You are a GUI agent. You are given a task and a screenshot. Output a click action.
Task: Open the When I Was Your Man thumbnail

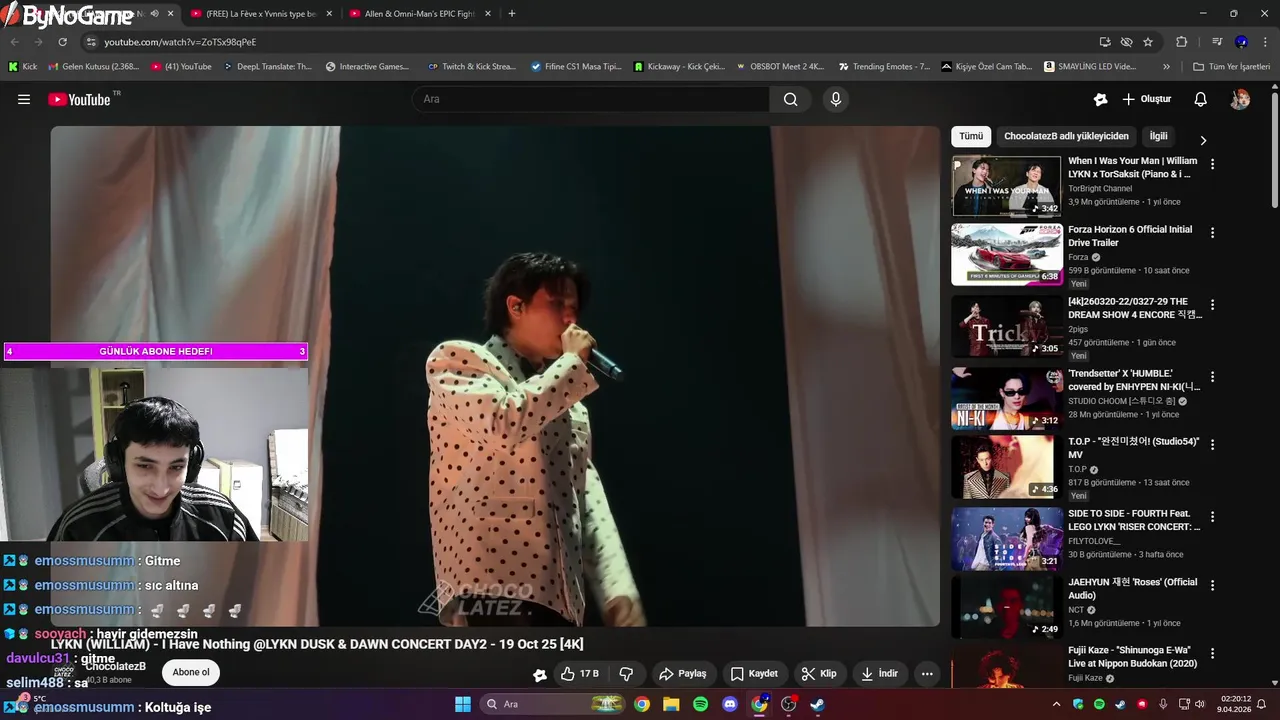(x=1006, y=186)
